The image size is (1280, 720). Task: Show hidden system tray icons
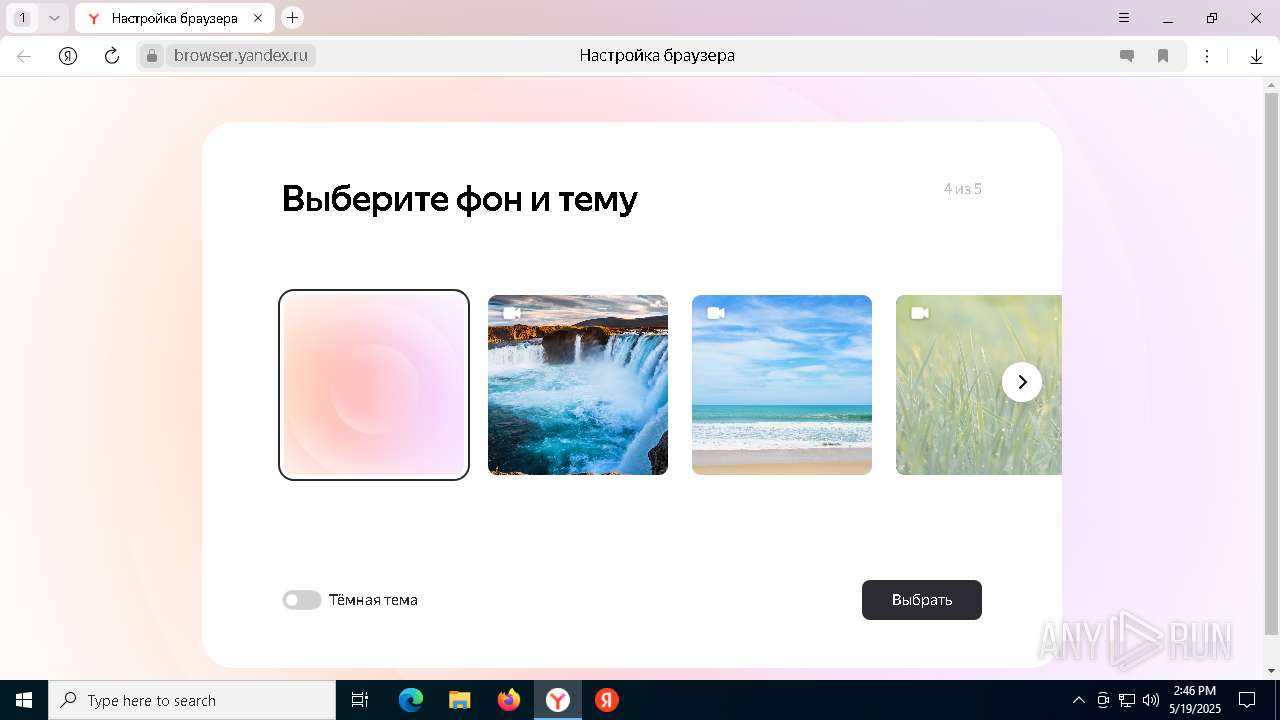coord(1079,700)
